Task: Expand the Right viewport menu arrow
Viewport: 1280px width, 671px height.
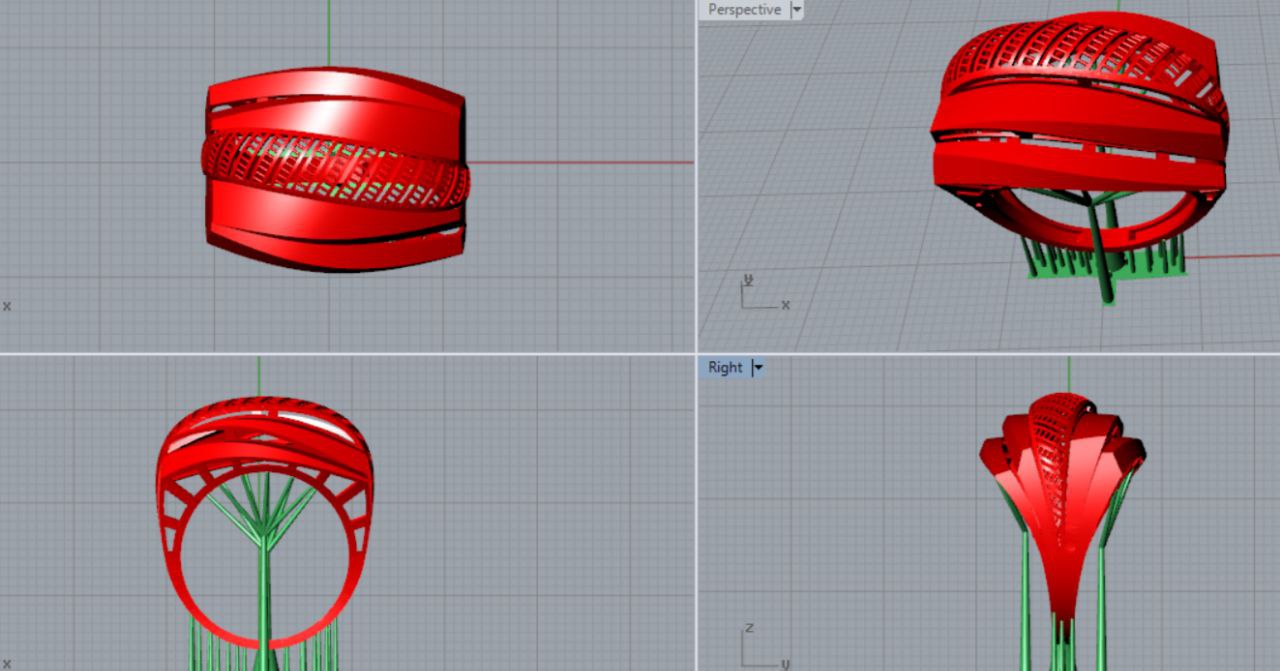Action: tap(758, 367)
